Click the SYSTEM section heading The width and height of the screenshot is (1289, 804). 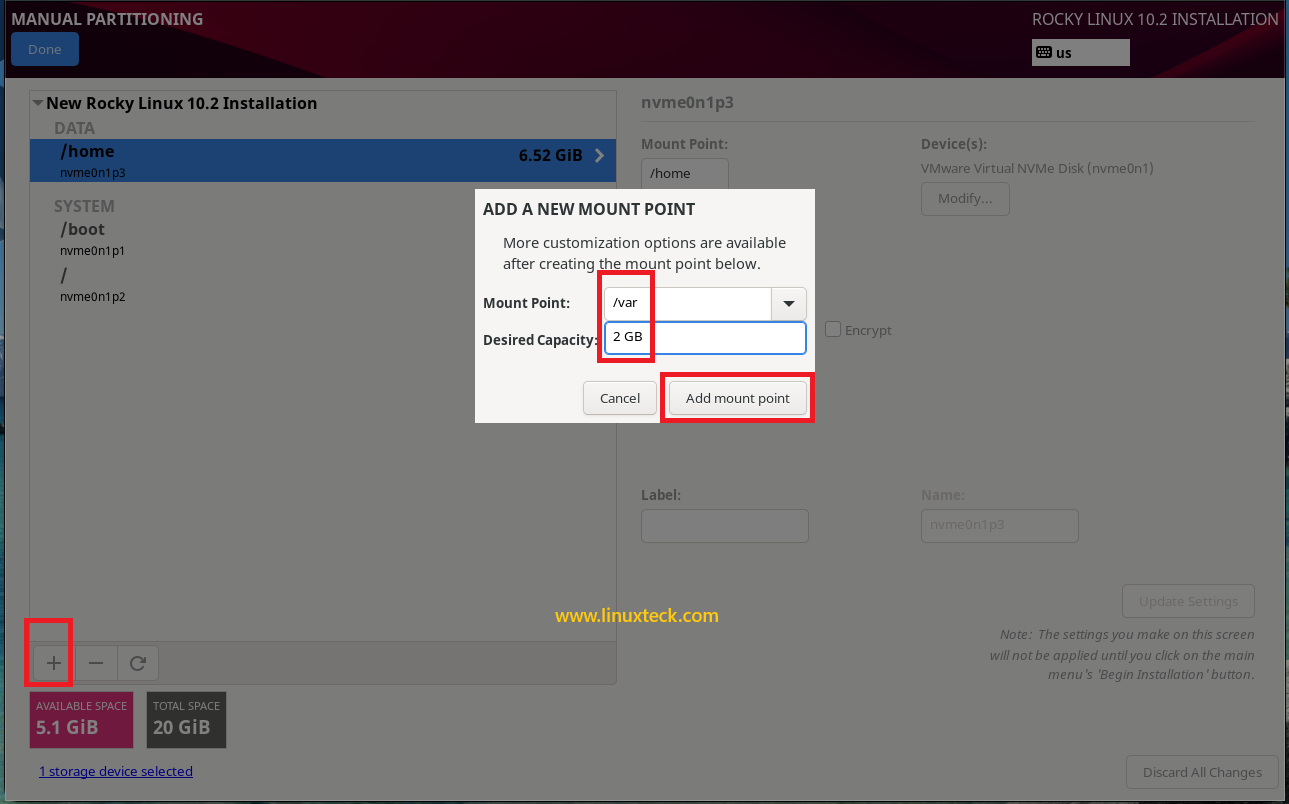tap(84, 206)
